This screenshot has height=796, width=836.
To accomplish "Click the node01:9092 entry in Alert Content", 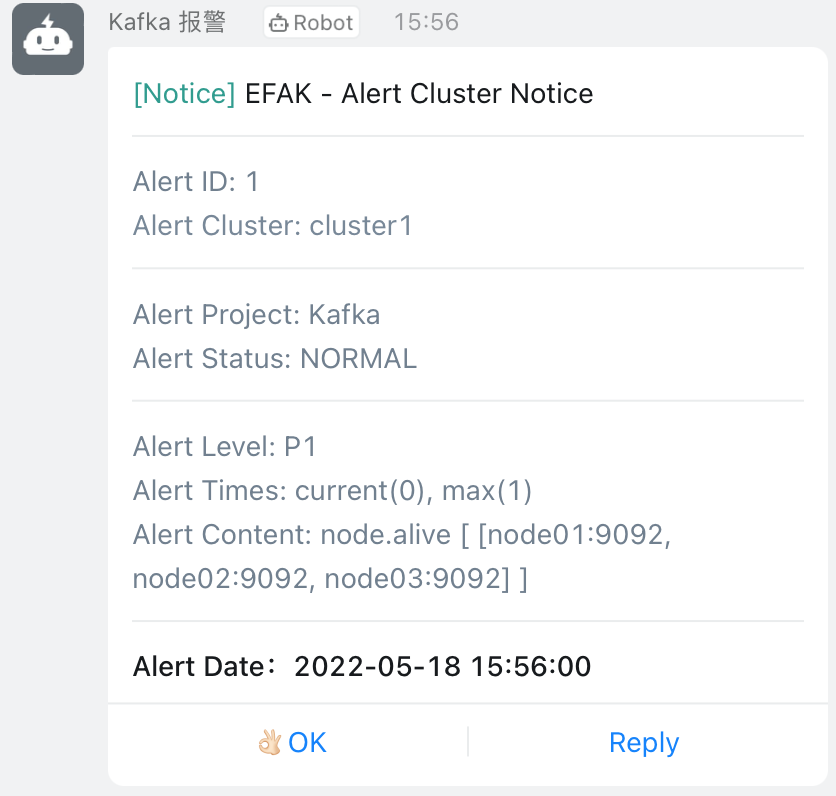I will click(574, 534).
